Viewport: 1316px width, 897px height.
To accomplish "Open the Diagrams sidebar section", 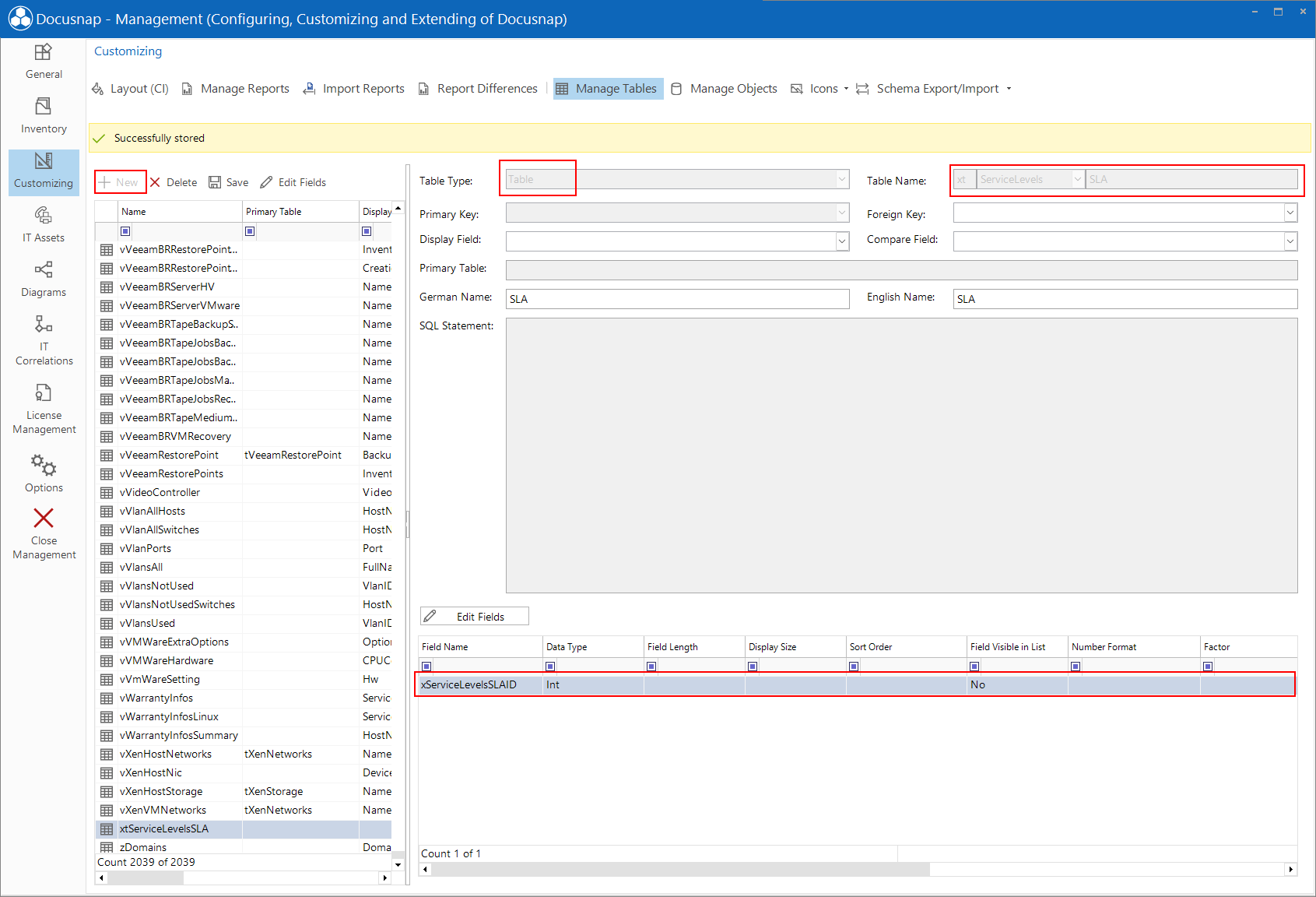I will pyautogui.click(x=44, y=280).
